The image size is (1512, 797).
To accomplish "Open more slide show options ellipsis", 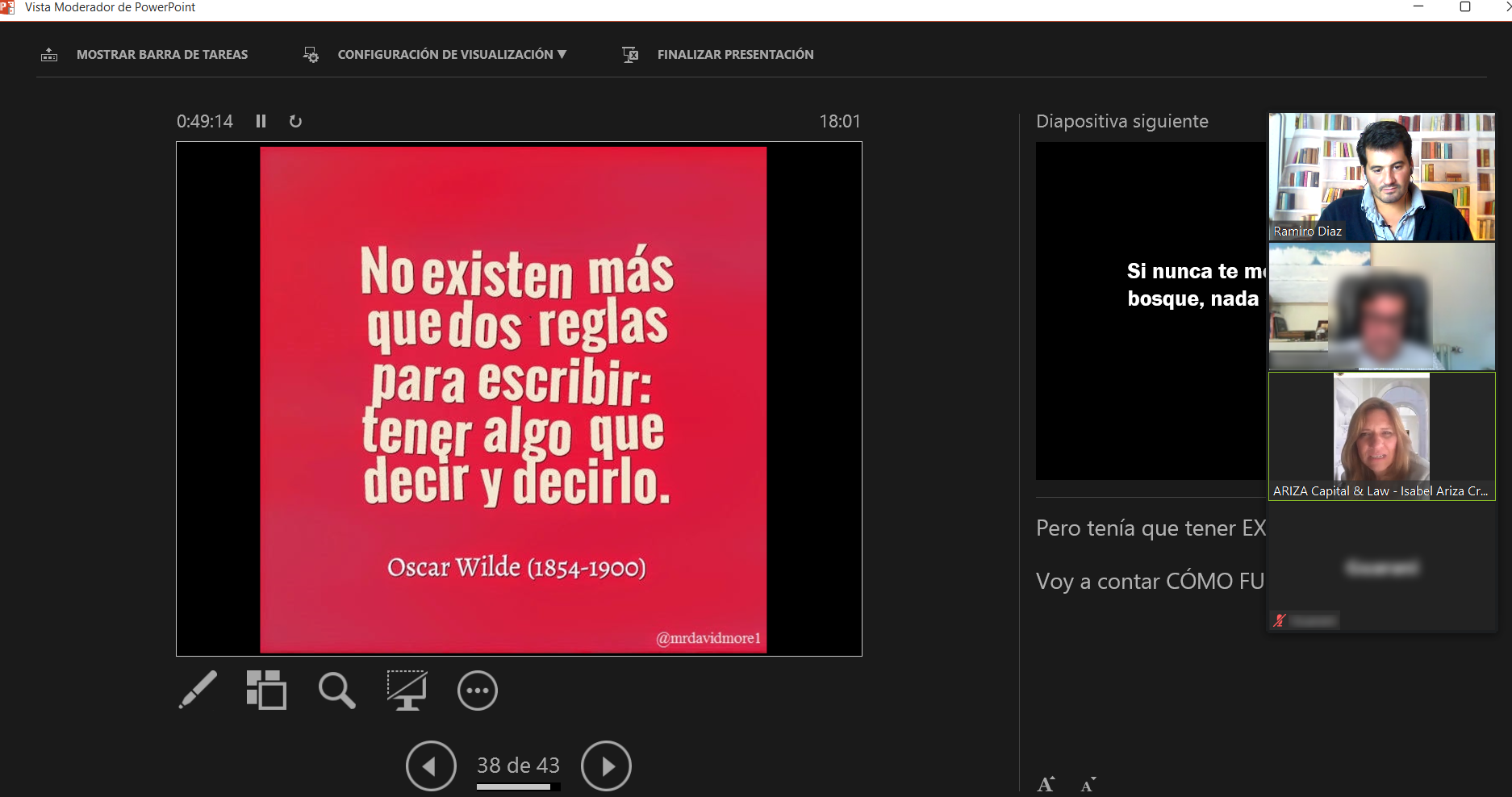I will click(x=478, y=691).
